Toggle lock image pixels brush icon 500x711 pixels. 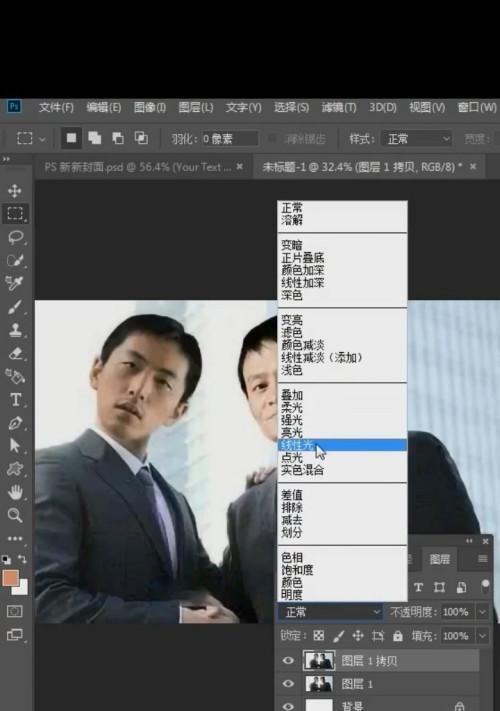click(x=338, y=636)
